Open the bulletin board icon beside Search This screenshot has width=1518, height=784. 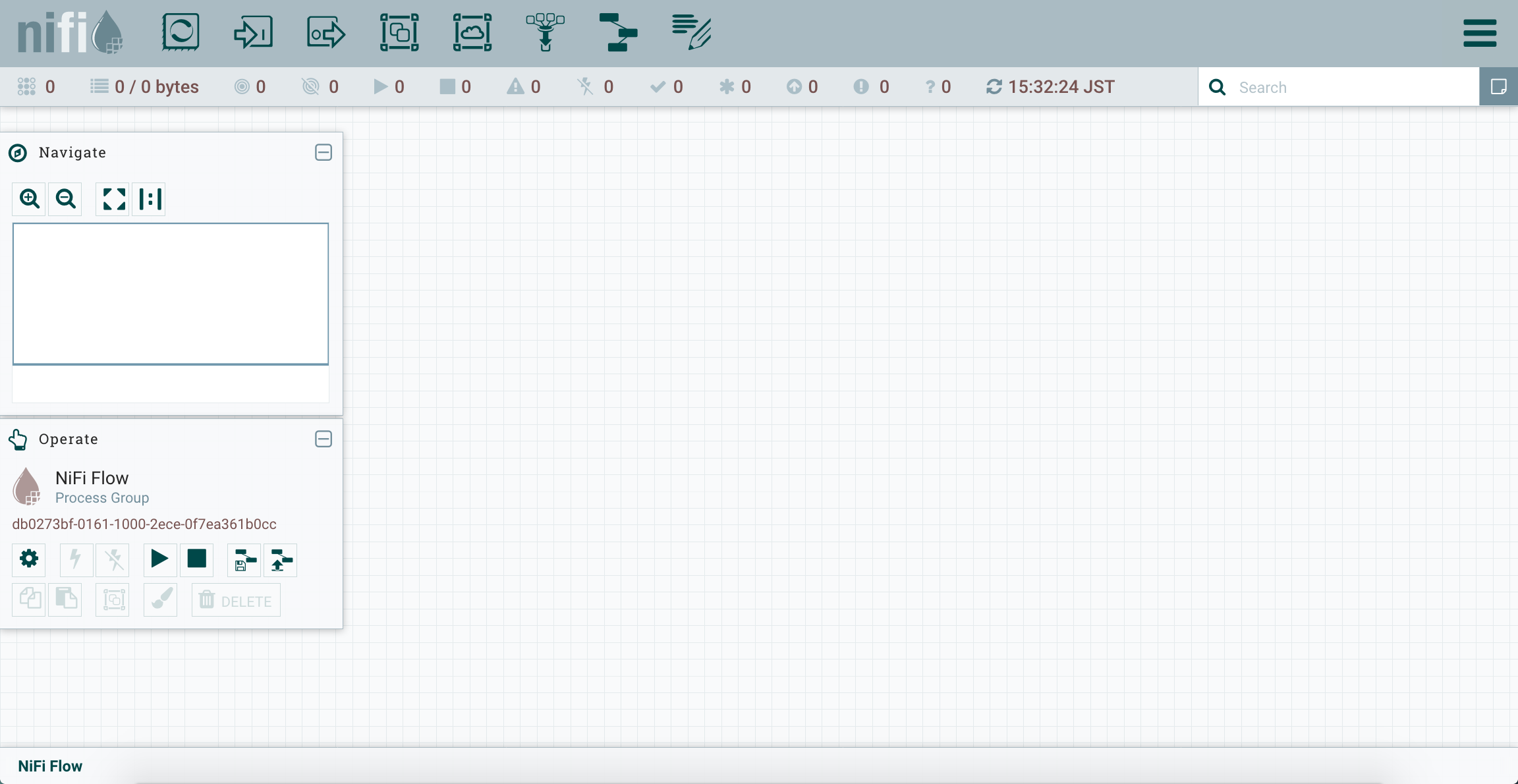[x=1498, y=87]
